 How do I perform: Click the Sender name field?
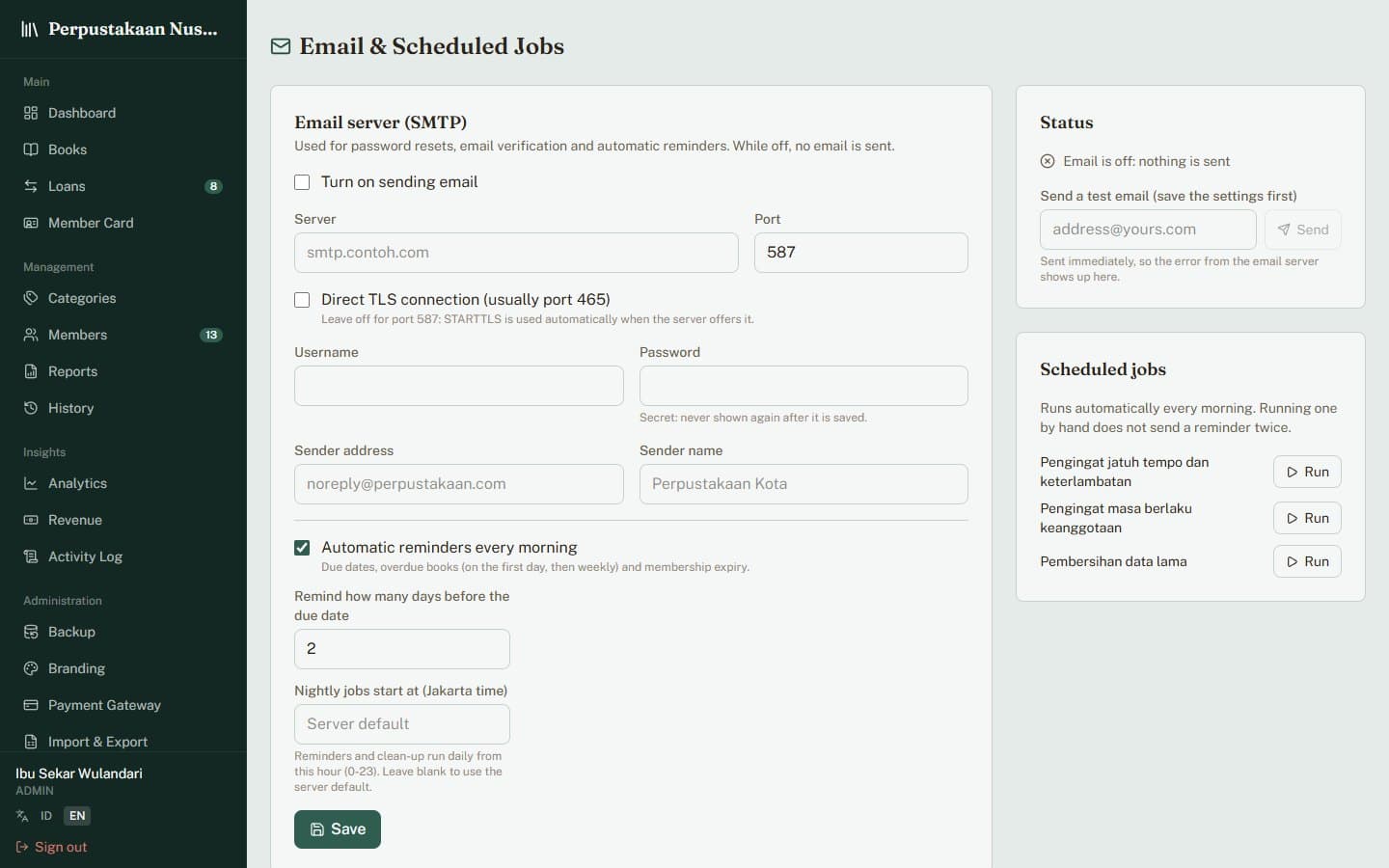click(803, 484)
